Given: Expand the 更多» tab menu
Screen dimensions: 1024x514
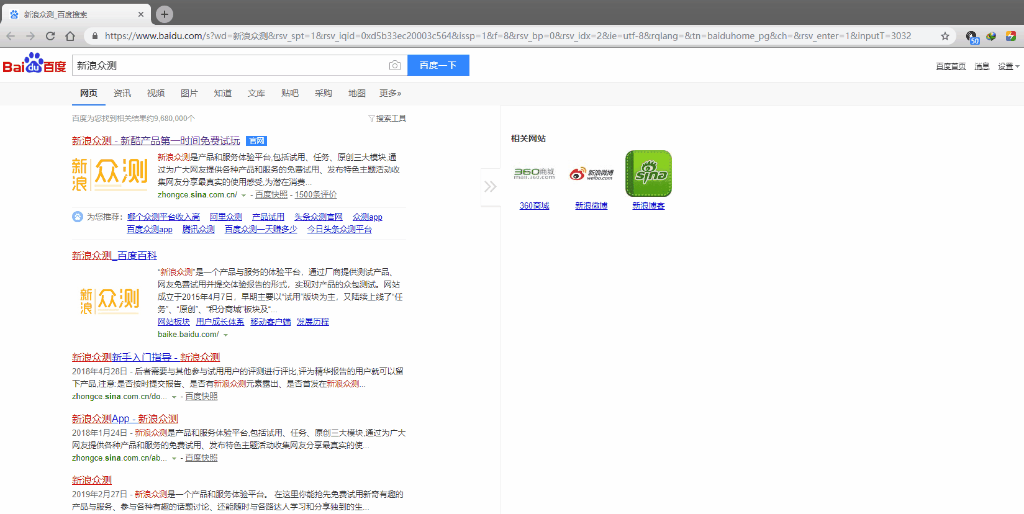Looking at the screenshot, I should 390,93.
